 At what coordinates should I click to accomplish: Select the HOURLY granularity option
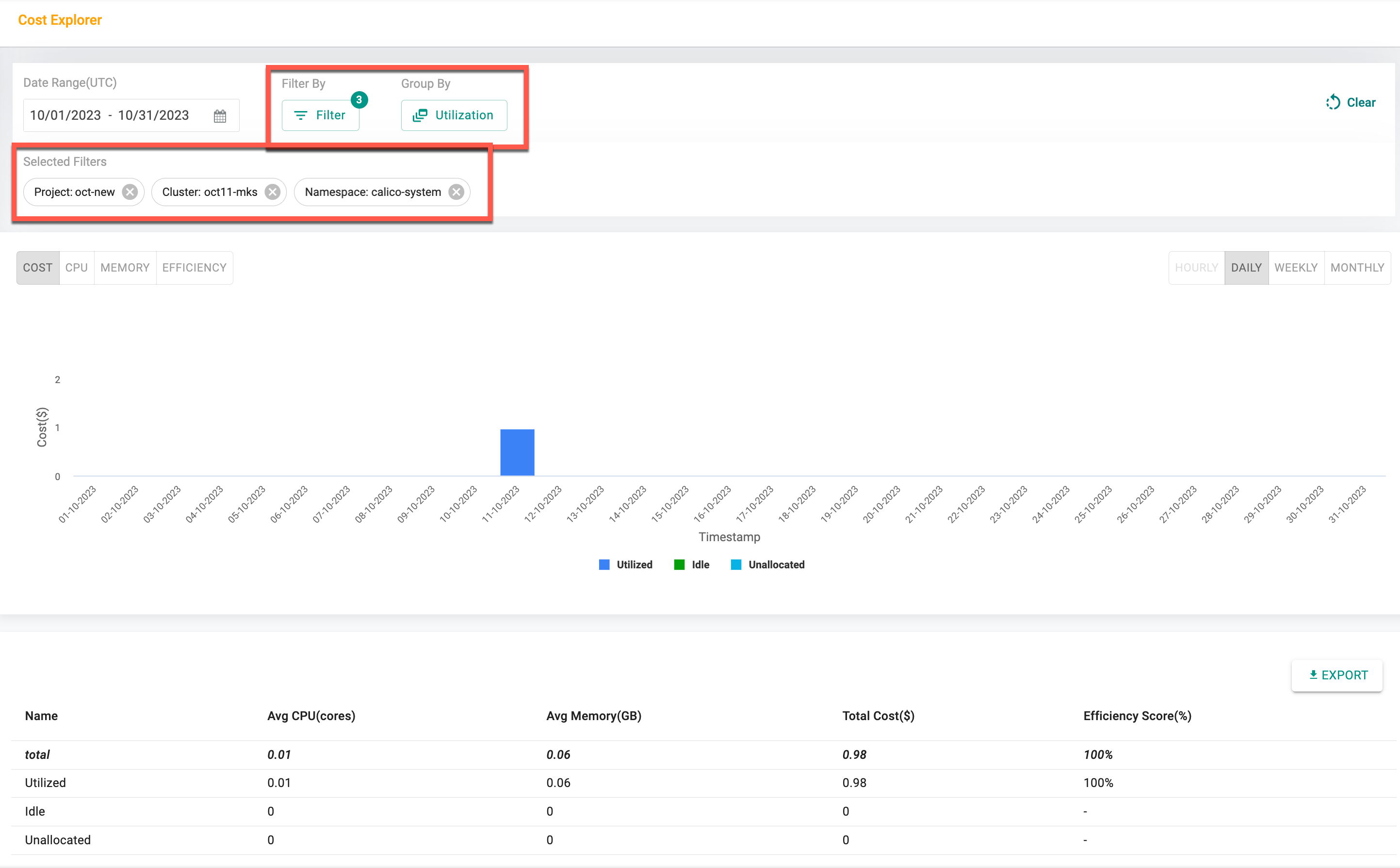[1198, 267]
